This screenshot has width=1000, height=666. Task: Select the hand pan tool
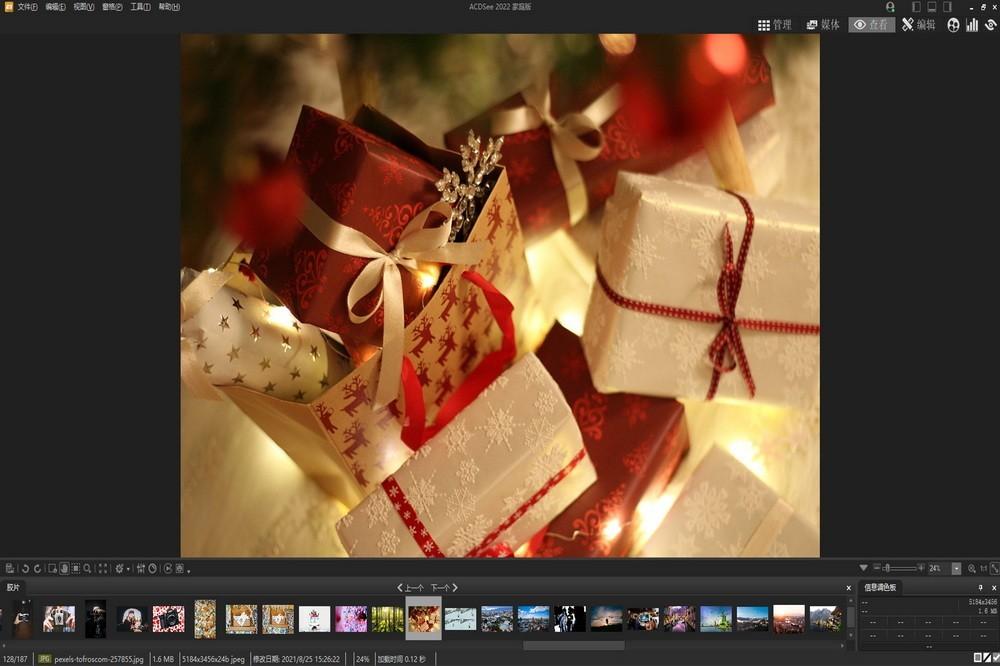(64, 568)
